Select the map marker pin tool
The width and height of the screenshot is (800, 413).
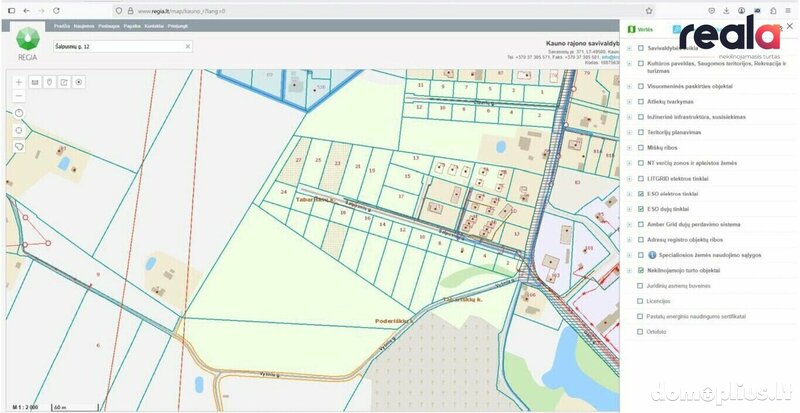click(x=49, y=82)
